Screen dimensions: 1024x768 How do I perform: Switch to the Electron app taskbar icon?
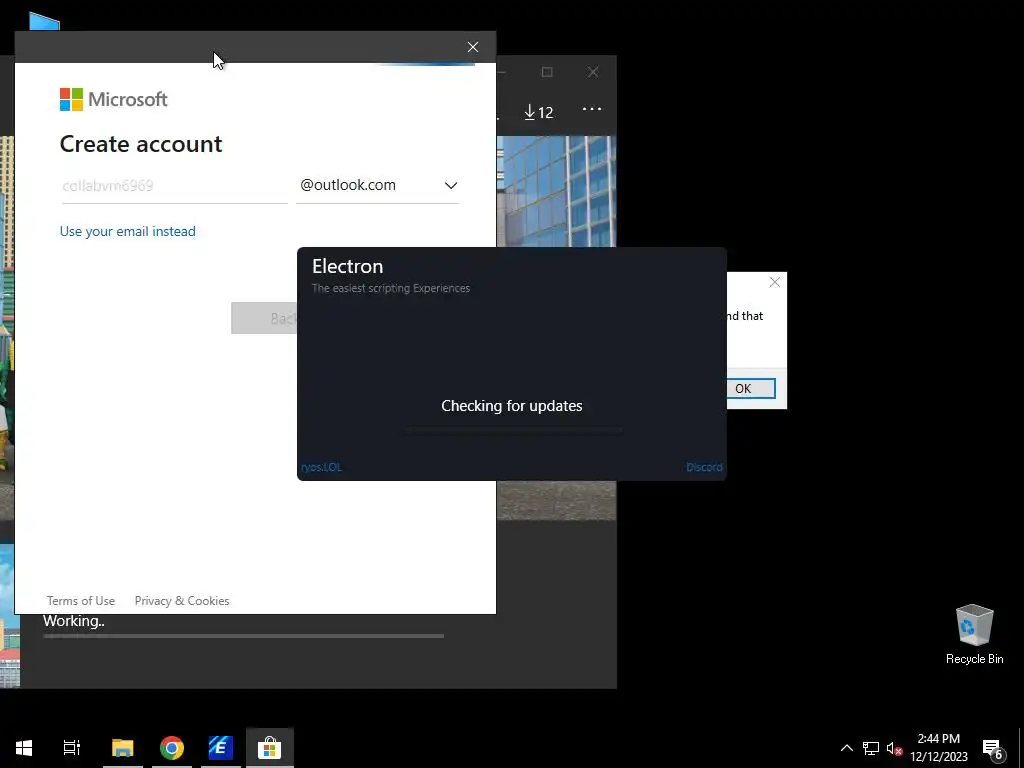[221, 748]
